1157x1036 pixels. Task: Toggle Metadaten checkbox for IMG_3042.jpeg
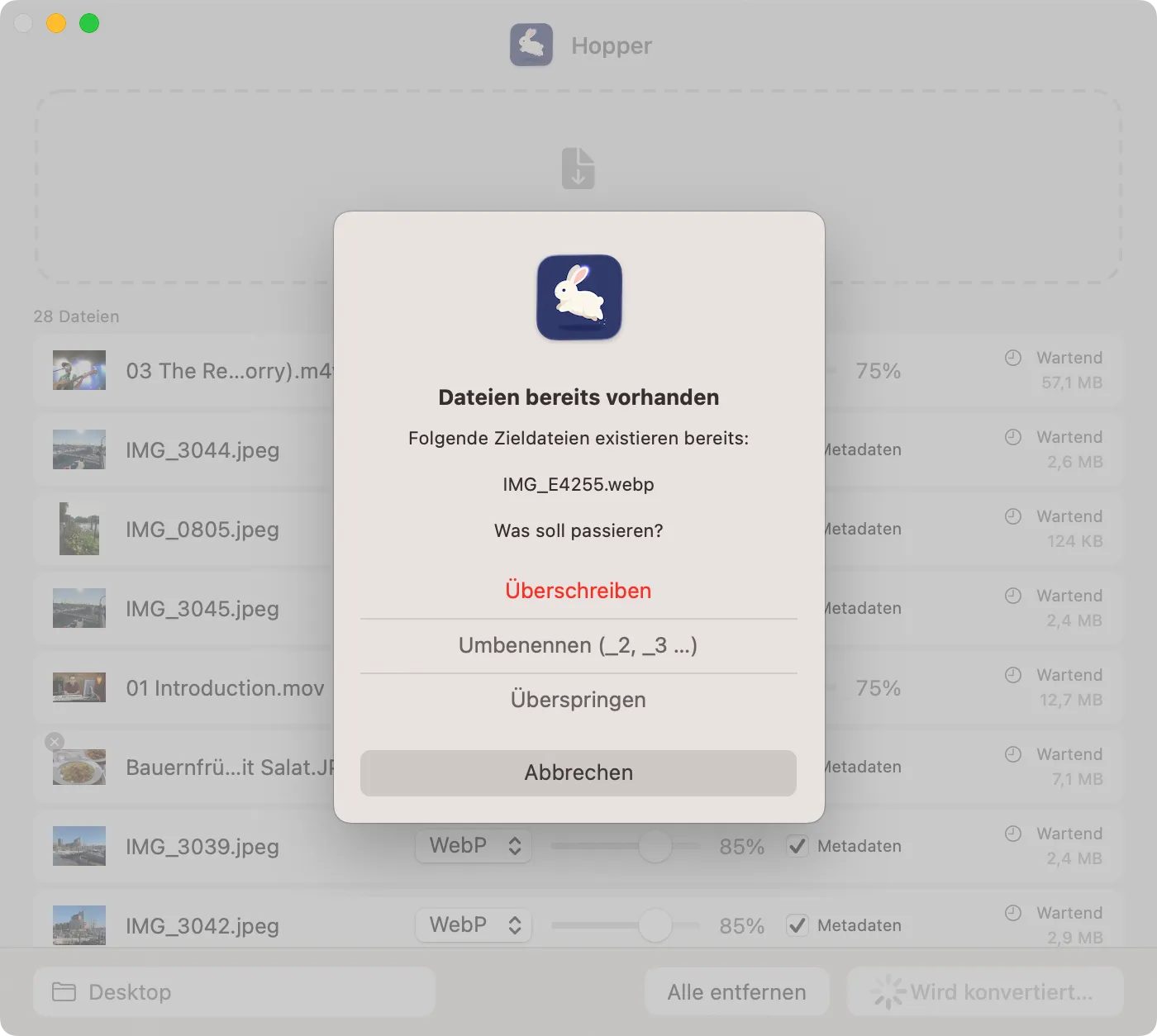797,925
